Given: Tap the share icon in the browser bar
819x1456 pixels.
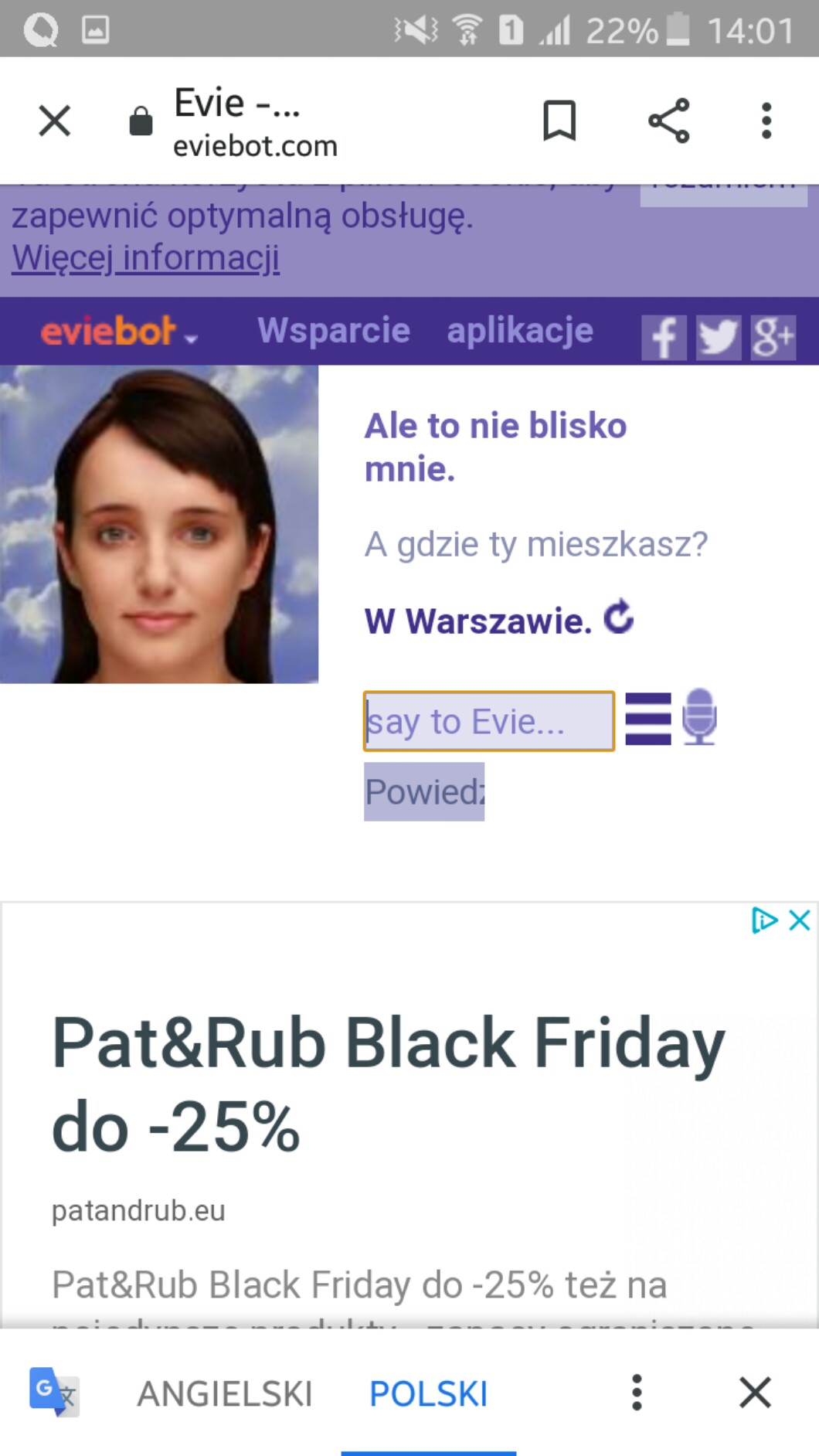Looking at the screenshot, I should pyautogui.click(x=668, y=121).
